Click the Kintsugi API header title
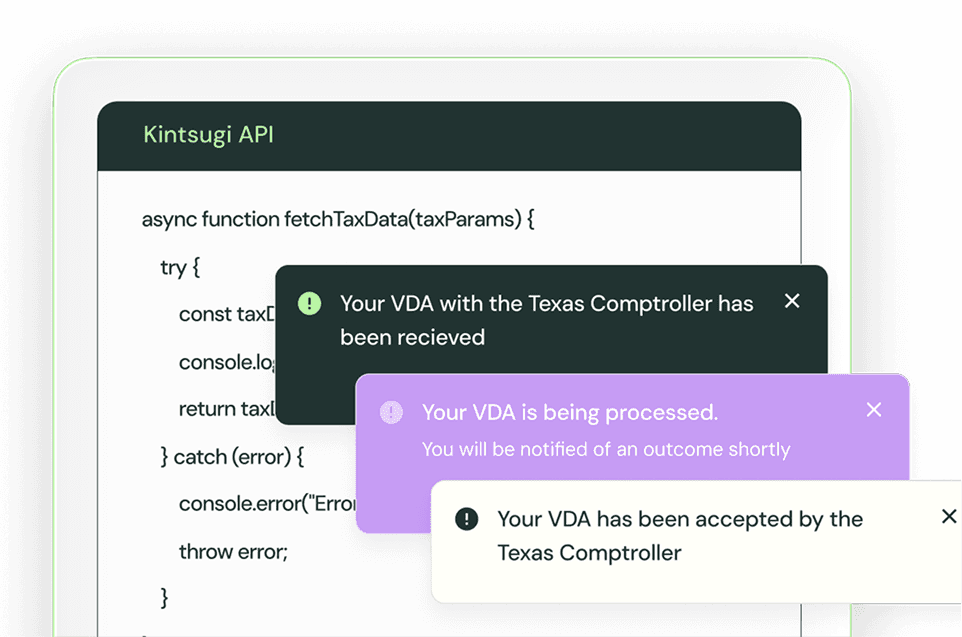 [208, 134]
